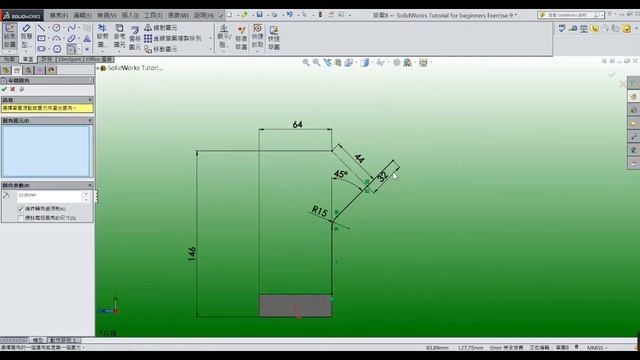
Task: Click the Quick Snaps icon
Action: [x=258, y=28]
